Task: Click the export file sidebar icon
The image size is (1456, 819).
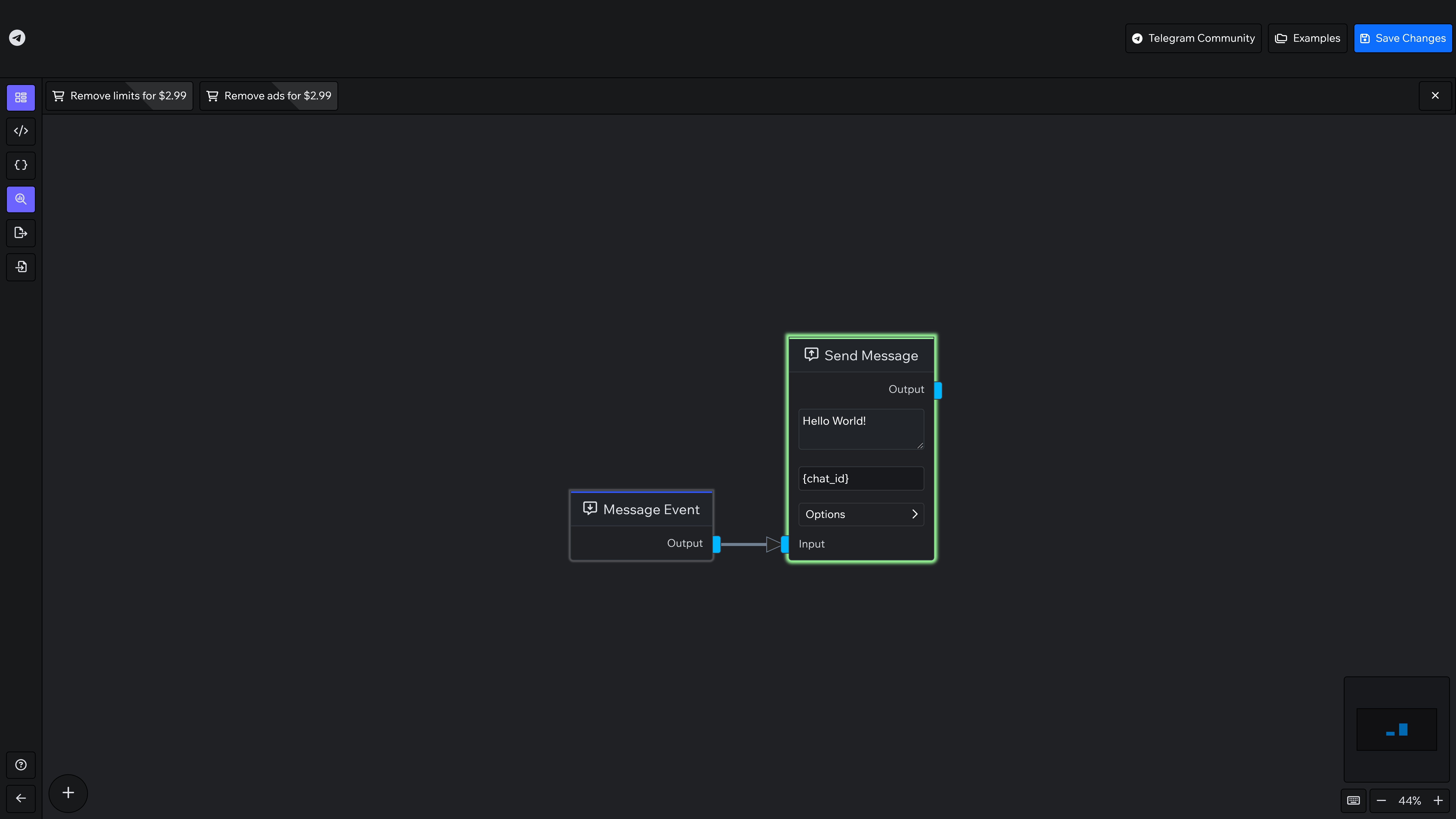Action: (x=21, y=233)
